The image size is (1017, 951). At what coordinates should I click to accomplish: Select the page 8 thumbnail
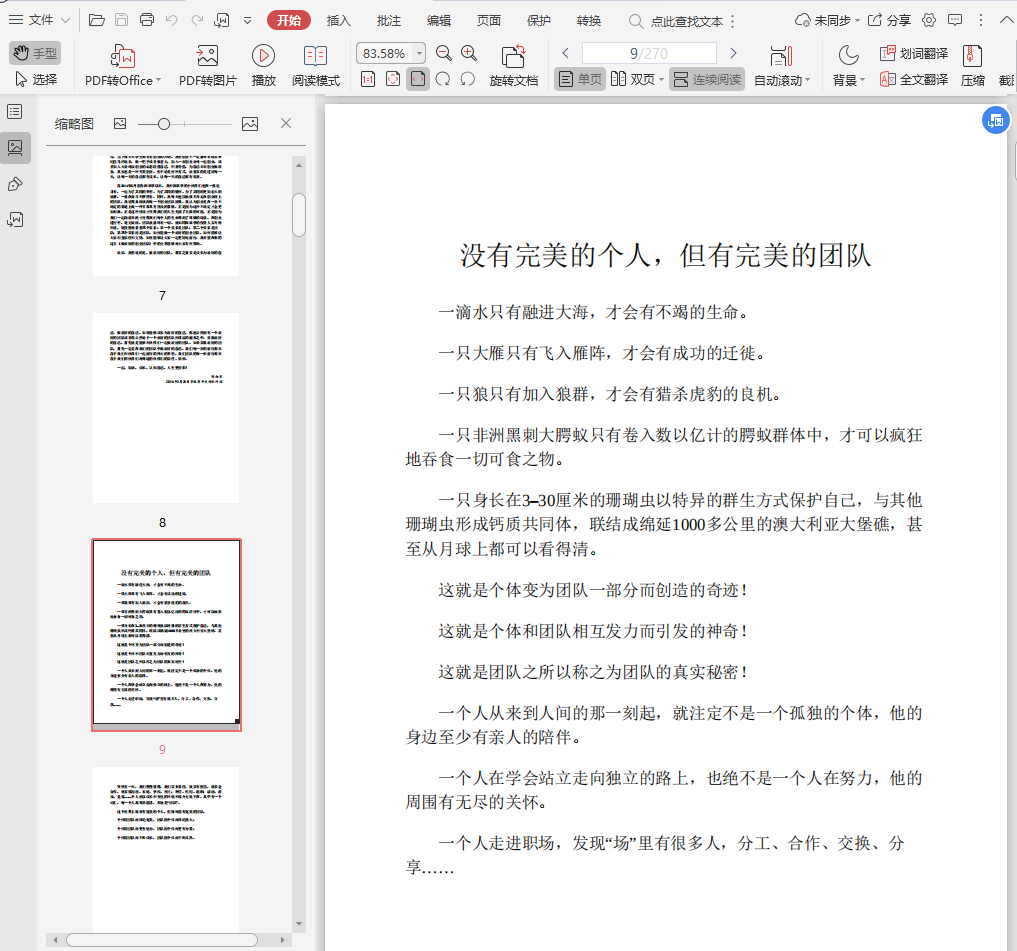(x=166, y=408)
